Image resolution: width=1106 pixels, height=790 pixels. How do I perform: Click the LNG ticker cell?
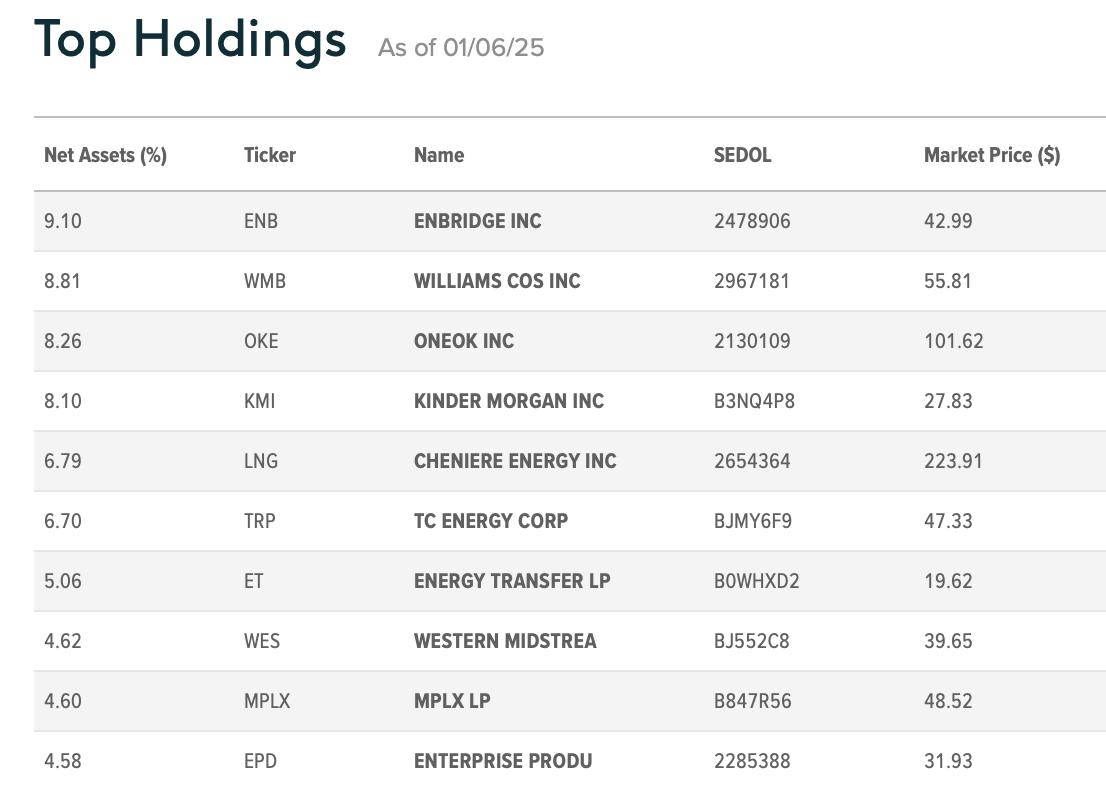pyautogui.click(x=261, y=461)
